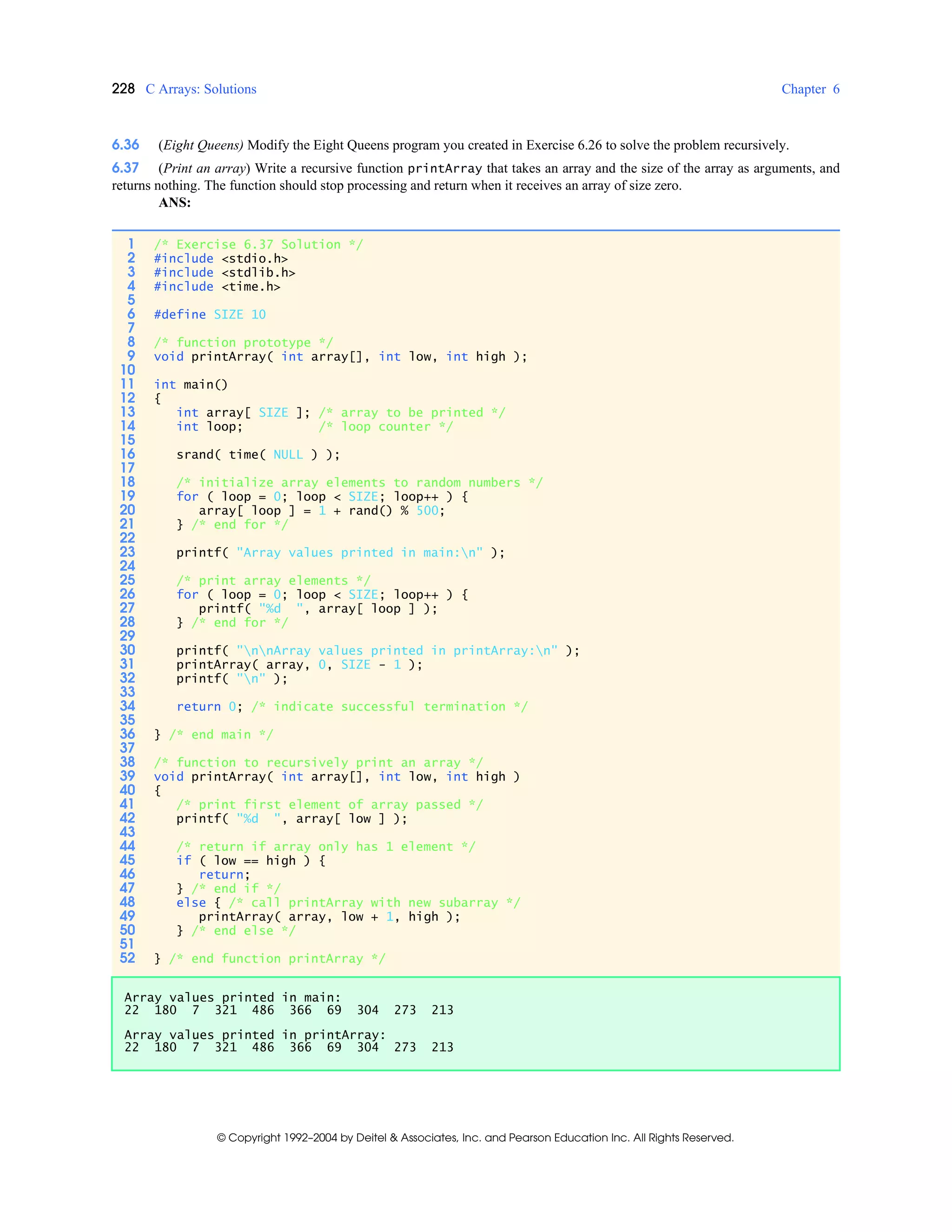The width and height of the screenshot is (952, 1232).
Task: Click the printf 'Array values printed in main' line
Action: point(341,552)
